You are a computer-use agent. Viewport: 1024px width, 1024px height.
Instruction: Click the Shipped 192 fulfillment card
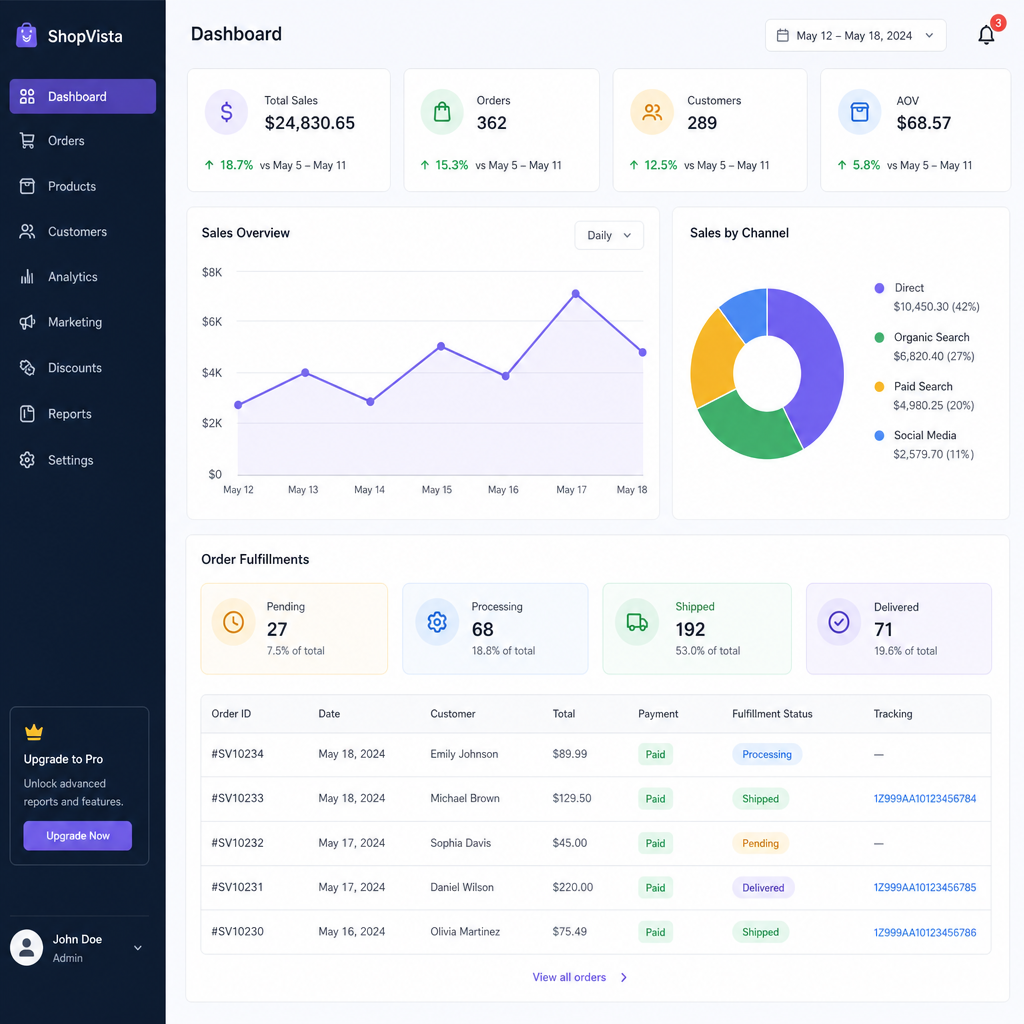[x=697, y=628]
